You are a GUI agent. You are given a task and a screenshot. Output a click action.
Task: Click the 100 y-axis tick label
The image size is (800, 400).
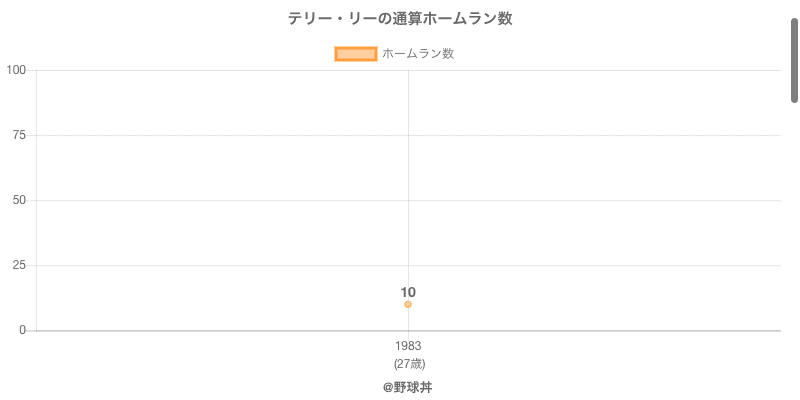coord(16,70)
